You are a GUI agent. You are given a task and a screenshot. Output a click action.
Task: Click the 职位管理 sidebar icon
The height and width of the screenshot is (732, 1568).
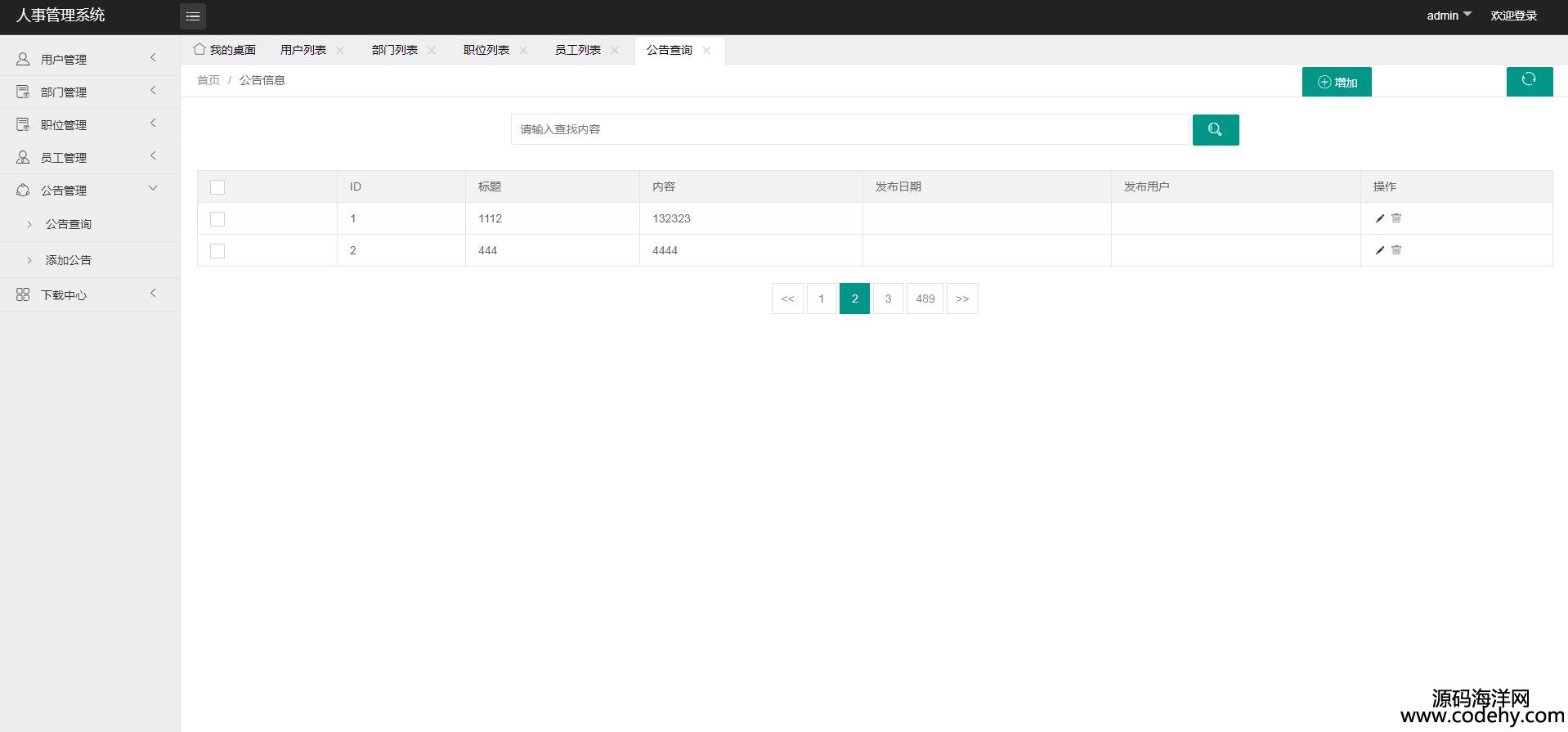[23, 125]
